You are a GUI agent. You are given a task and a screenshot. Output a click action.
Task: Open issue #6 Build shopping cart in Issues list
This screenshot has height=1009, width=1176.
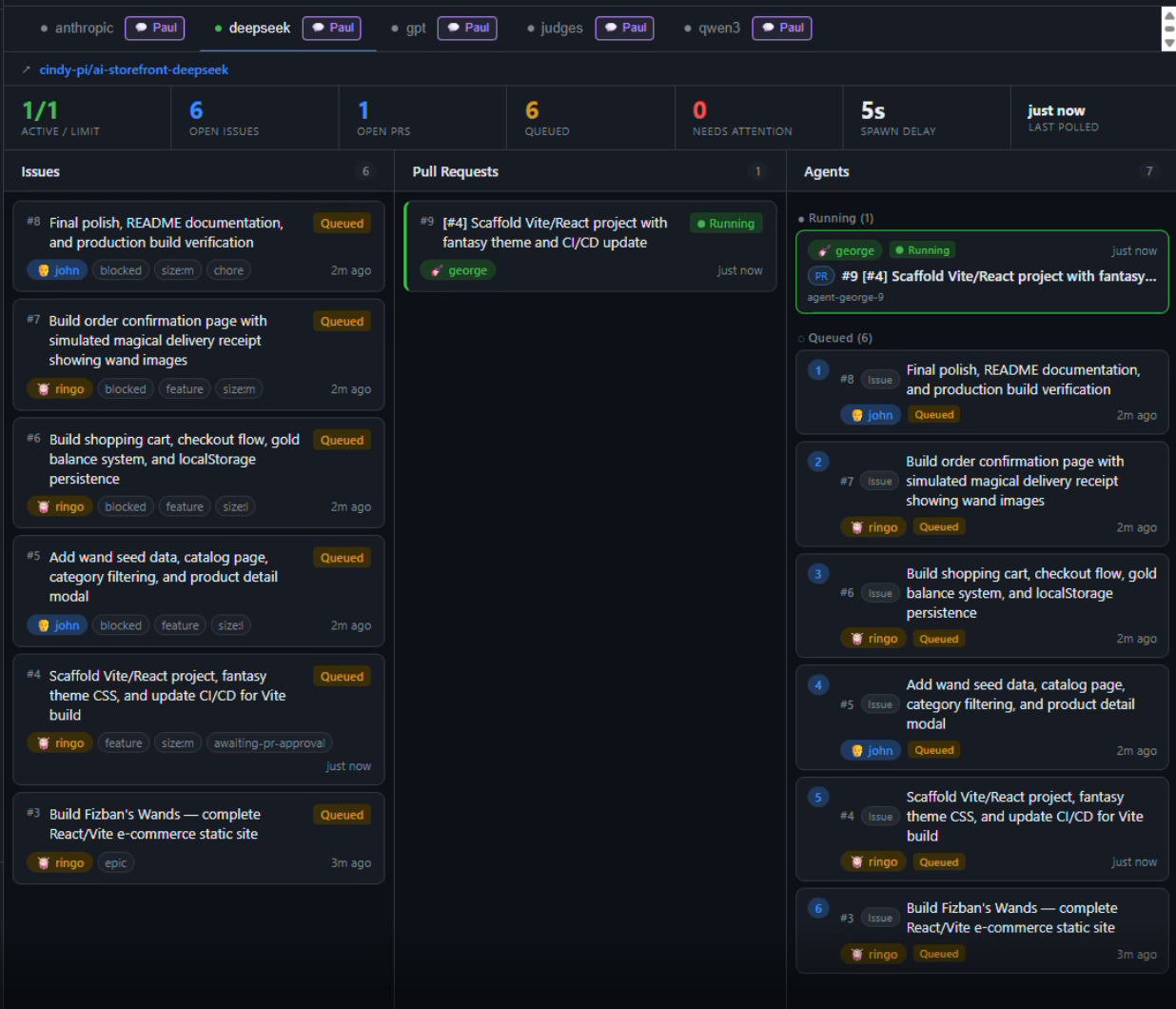point(199,472)
